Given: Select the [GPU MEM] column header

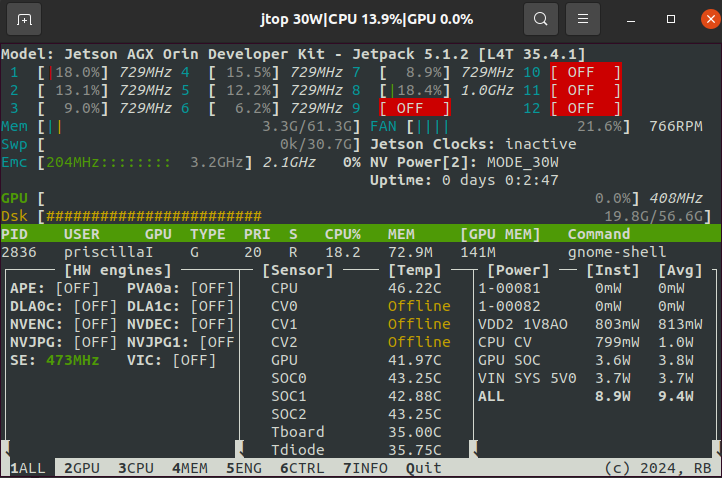Looking at the screenshot, I should (x=500, y=234).
